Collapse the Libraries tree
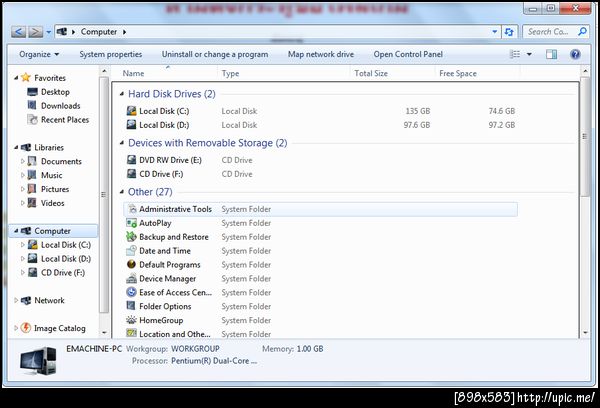The image size is (600, 408). tap(16, 147)
